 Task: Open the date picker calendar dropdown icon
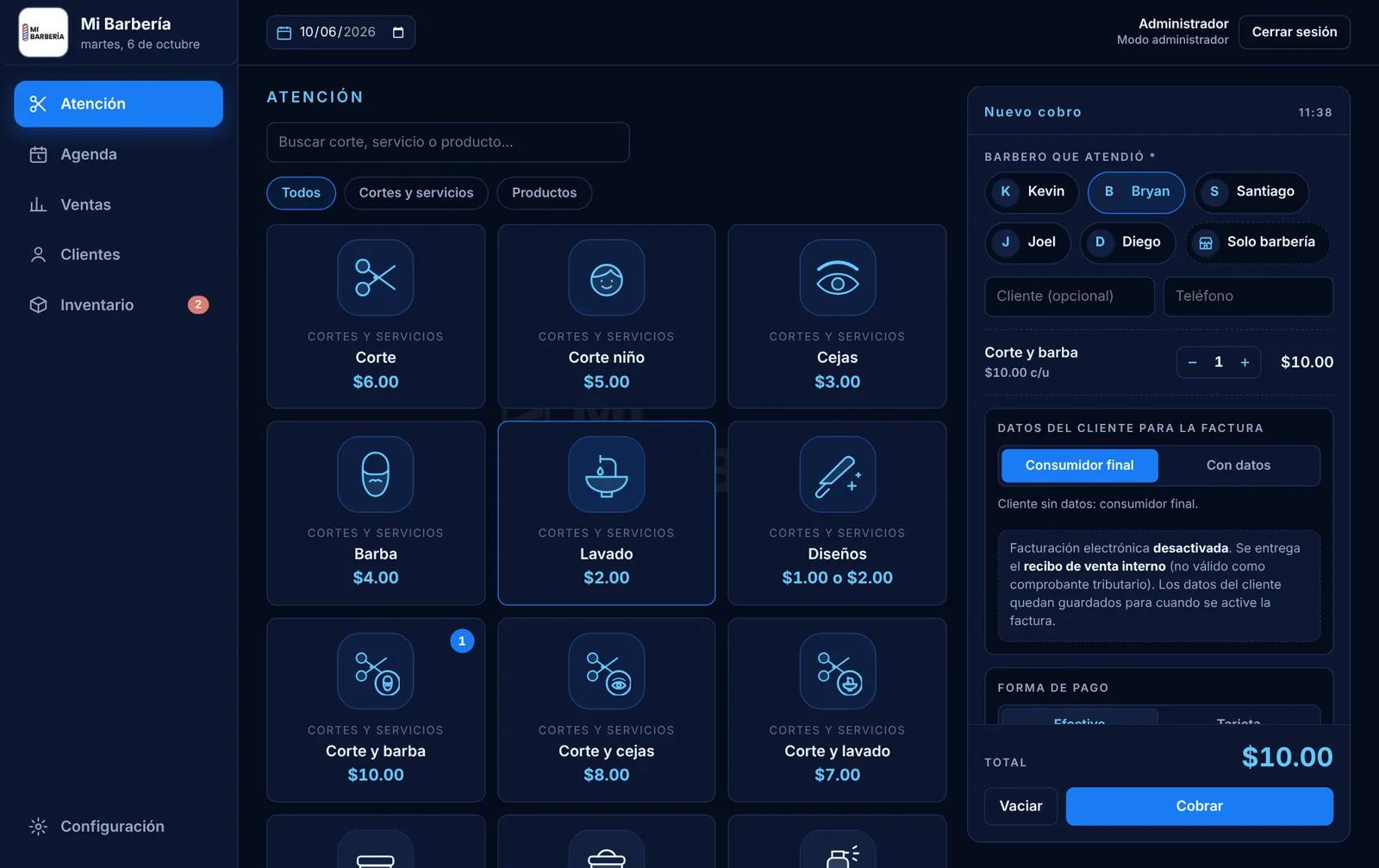coord(398,32)
